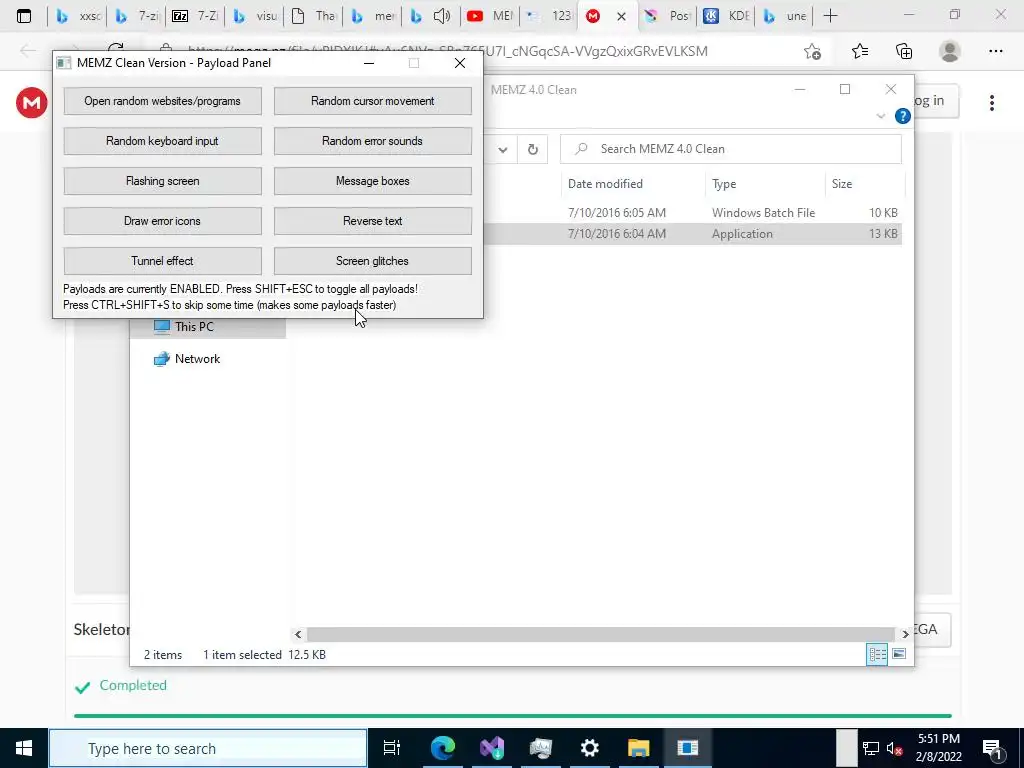Enable Random error sounds payload

(x=372, y=141)
